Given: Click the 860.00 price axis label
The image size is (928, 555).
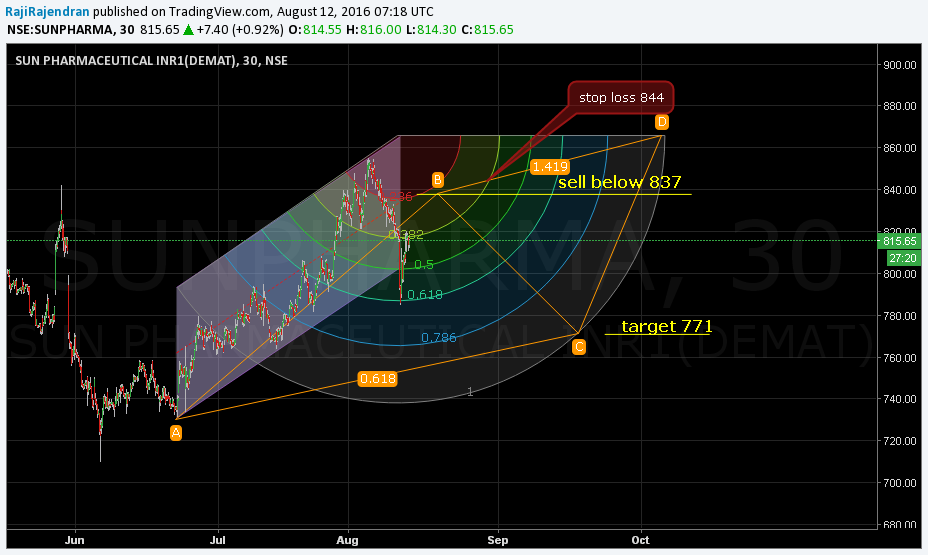Looking at the screenshot, I should tap(900, 148).
